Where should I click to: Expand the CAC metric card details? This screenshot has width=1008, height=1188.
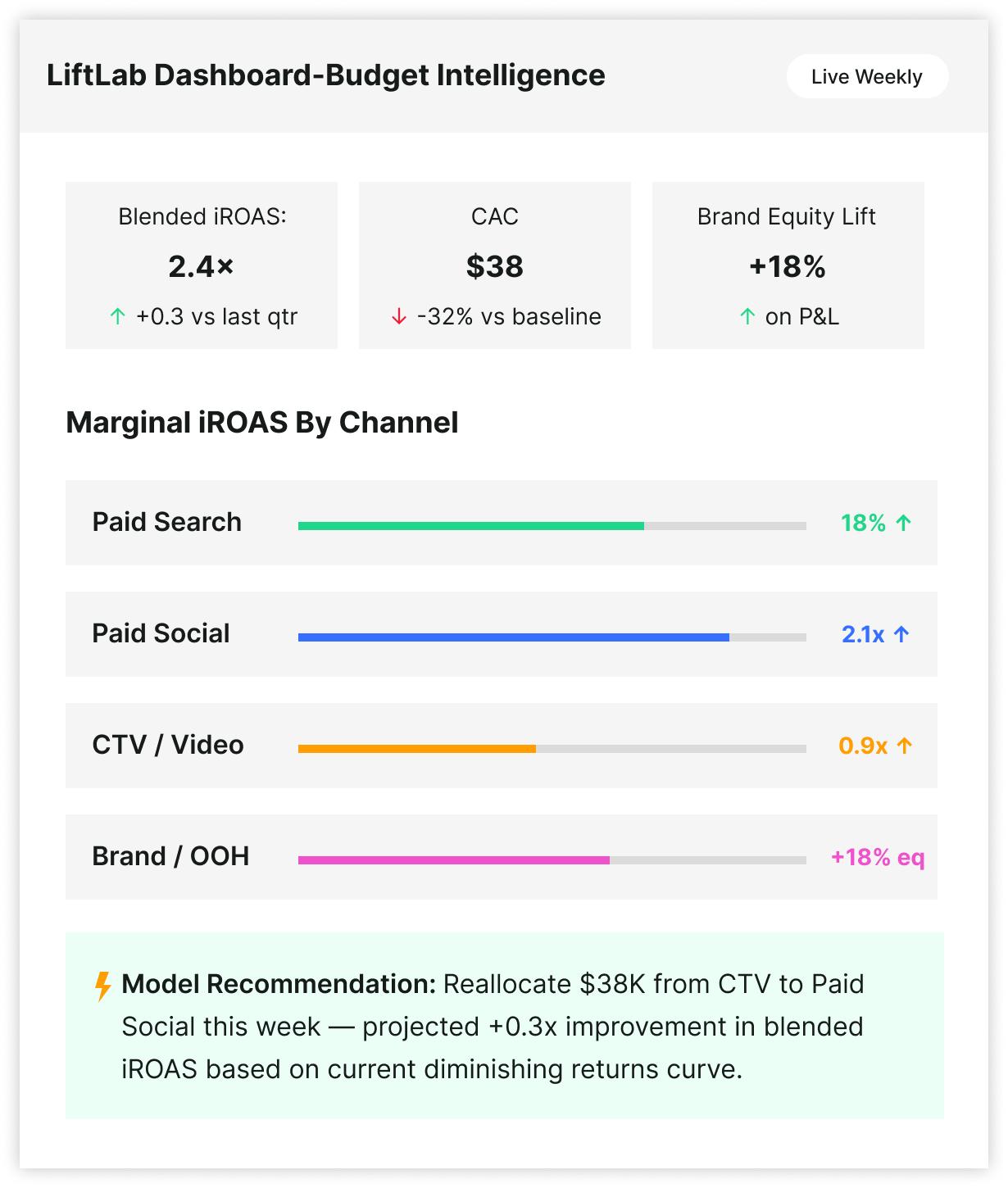494,265
